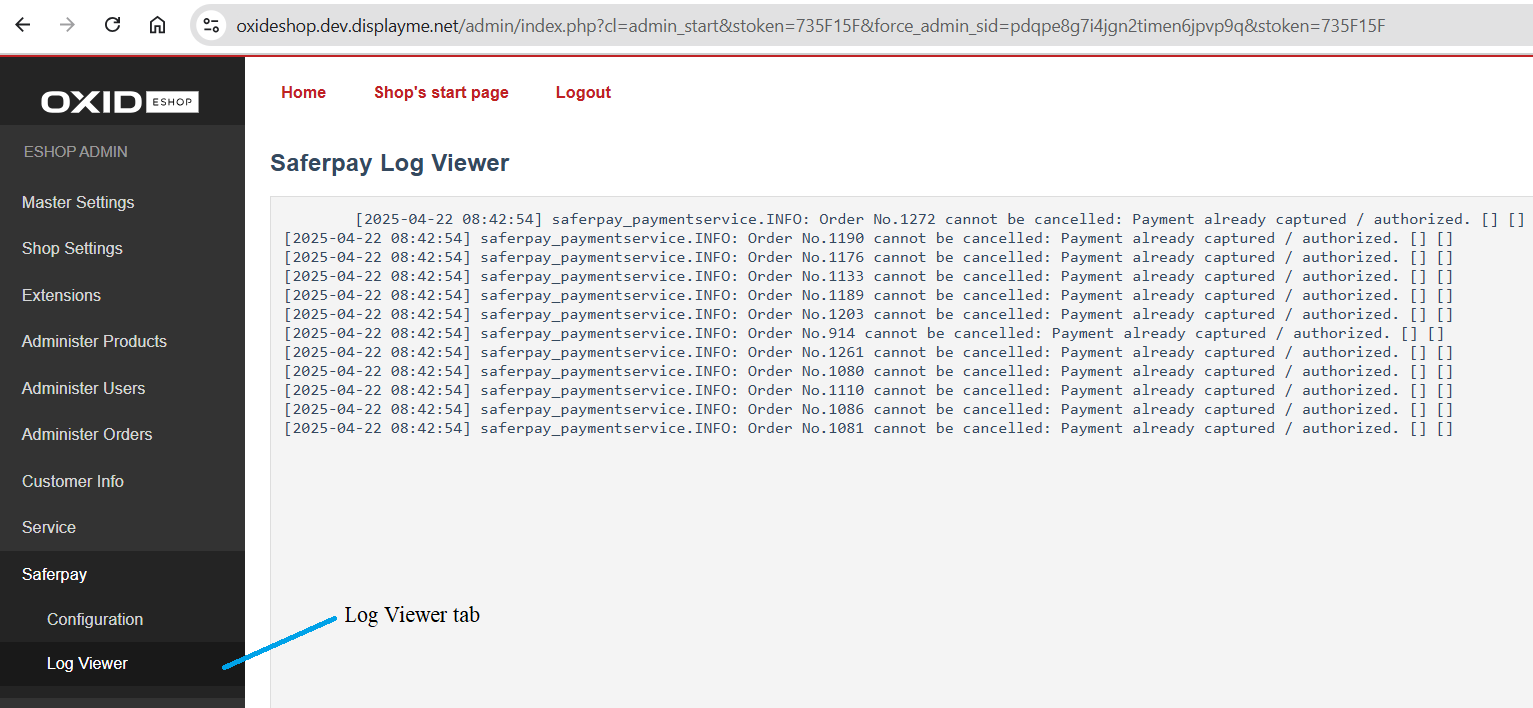The width and height of the screenshot is (1533, 708).
Task: Open the Home link
Action: point(303,92)
